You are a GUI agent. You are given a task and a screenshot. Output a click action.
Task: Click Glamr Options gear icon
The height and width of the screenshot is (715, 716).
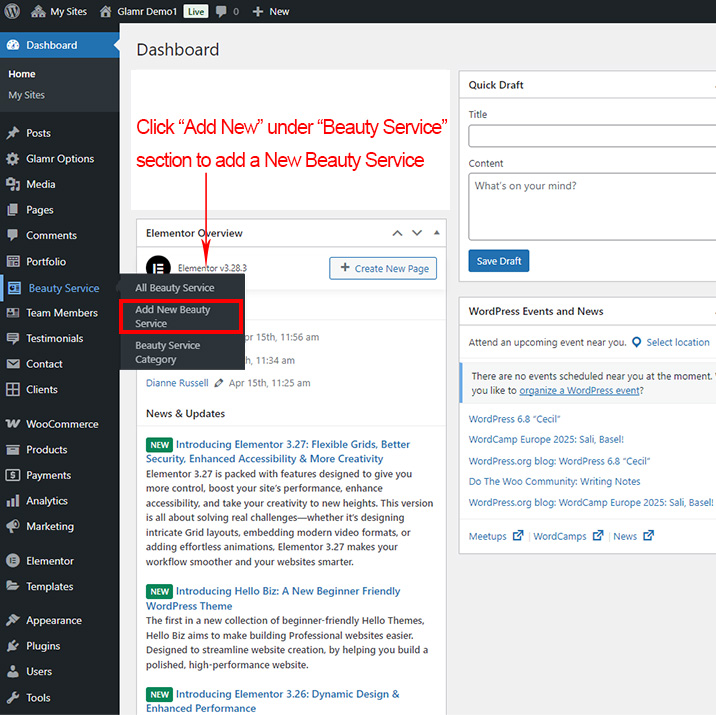coord(13,159)
